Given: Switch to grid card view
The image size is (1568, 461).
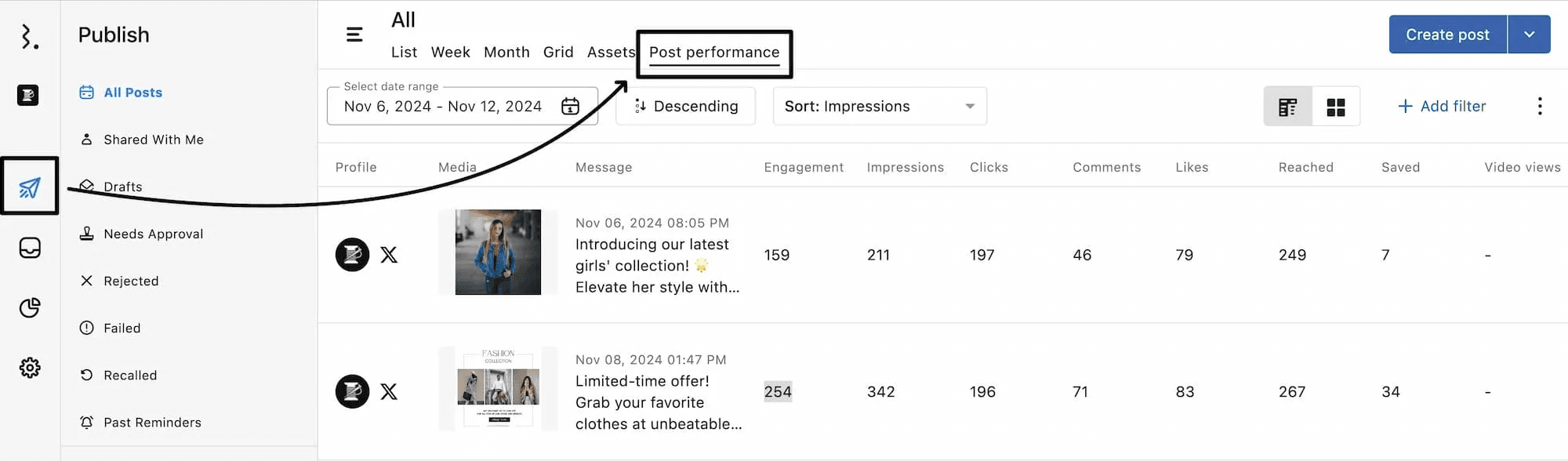Looking at the screenshot, I should 1336,106.
